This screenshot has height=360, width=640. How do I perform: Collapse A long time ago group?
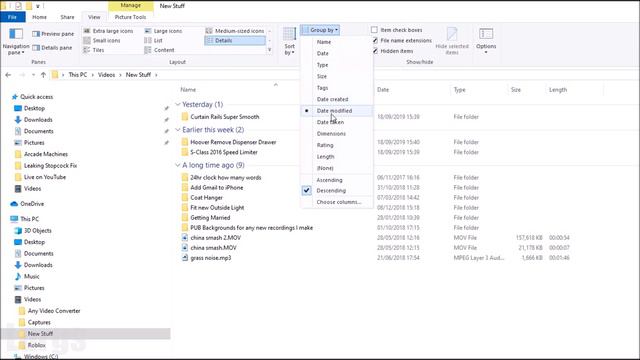click(178, 165)
